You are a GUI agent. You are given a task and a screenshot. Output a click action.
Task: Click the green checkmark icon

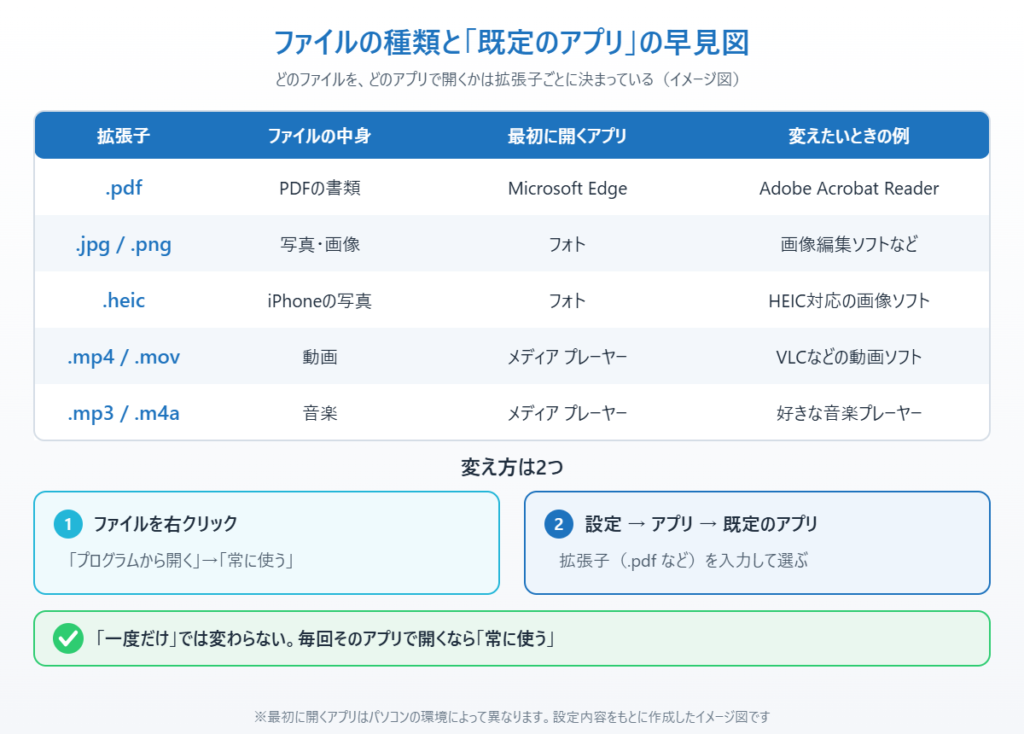tap(68, 639)
